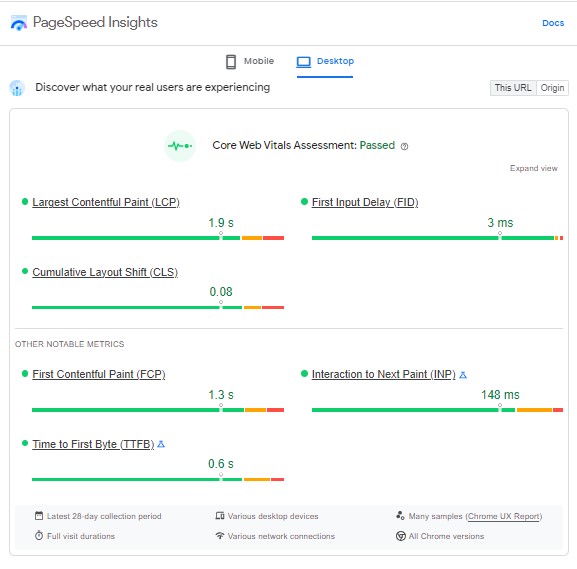Click Full visit durations text

tap(81, 536)
